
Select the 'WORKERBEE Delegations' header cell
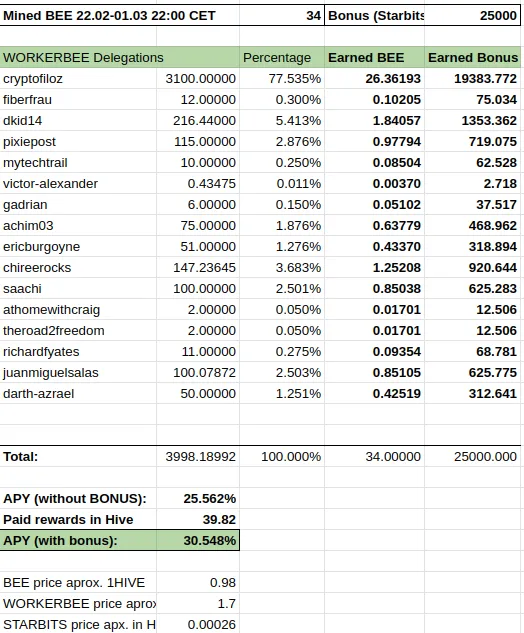[119, 57]
